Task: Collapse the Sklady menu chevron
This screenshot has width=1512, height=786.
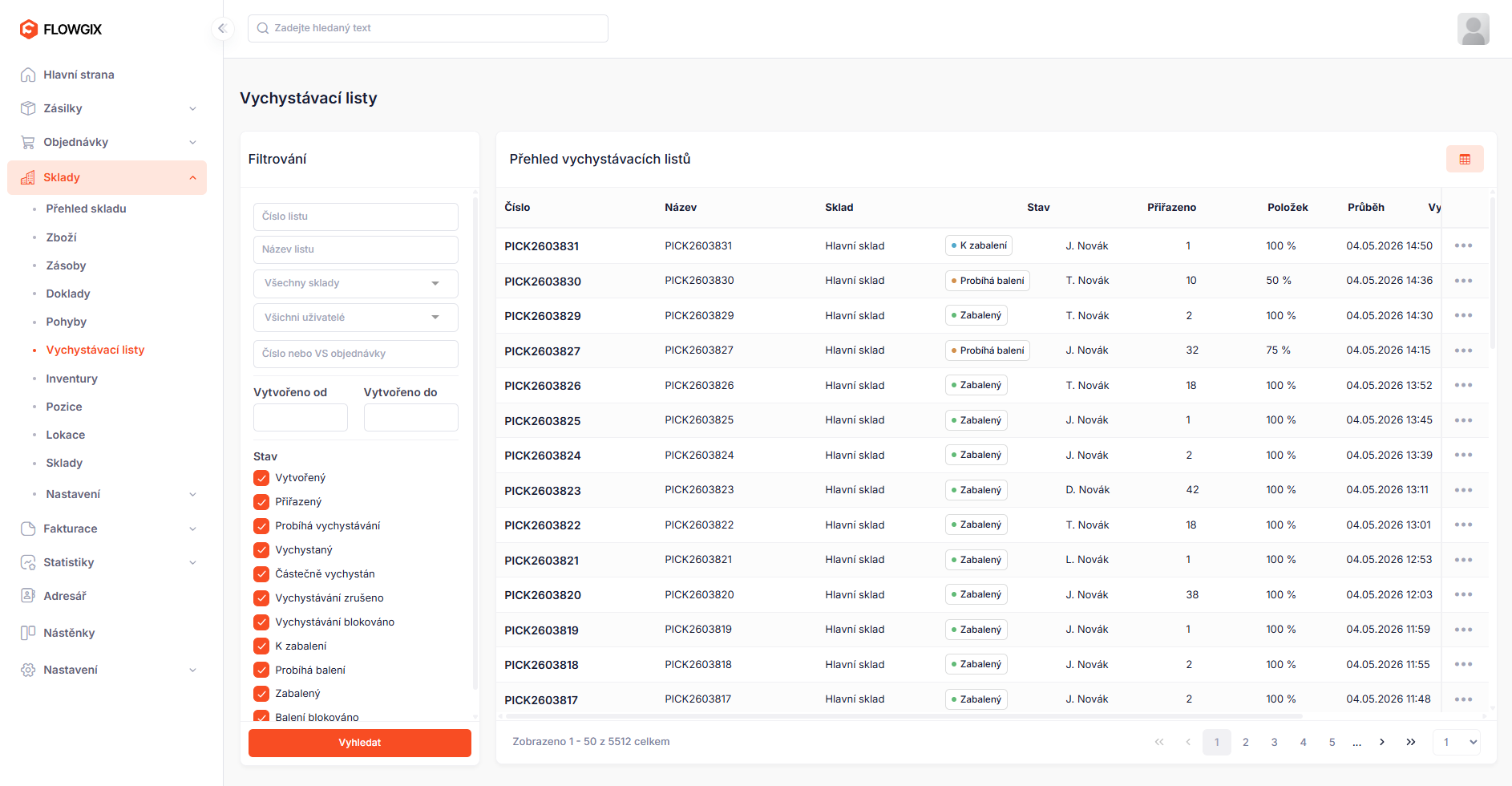Action: click(192, 177)
